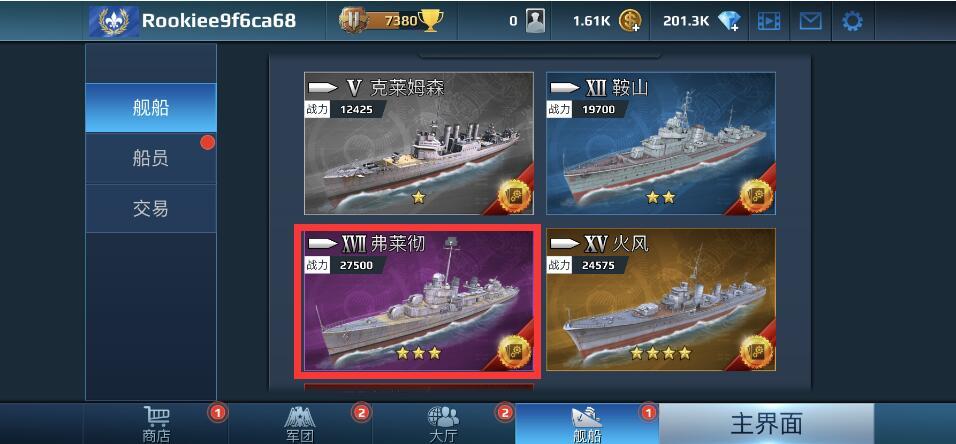Open the mail envelope icon
This screenshot has width=956, height=444.
810,22
